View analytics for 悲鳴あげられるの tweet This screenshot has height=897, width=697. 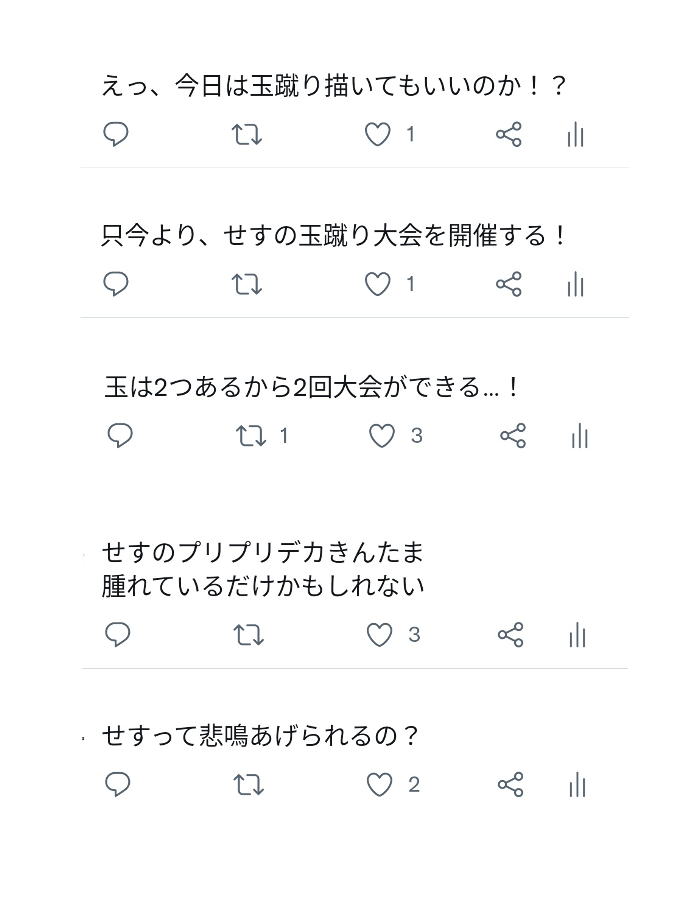click(x=577, y=785)
